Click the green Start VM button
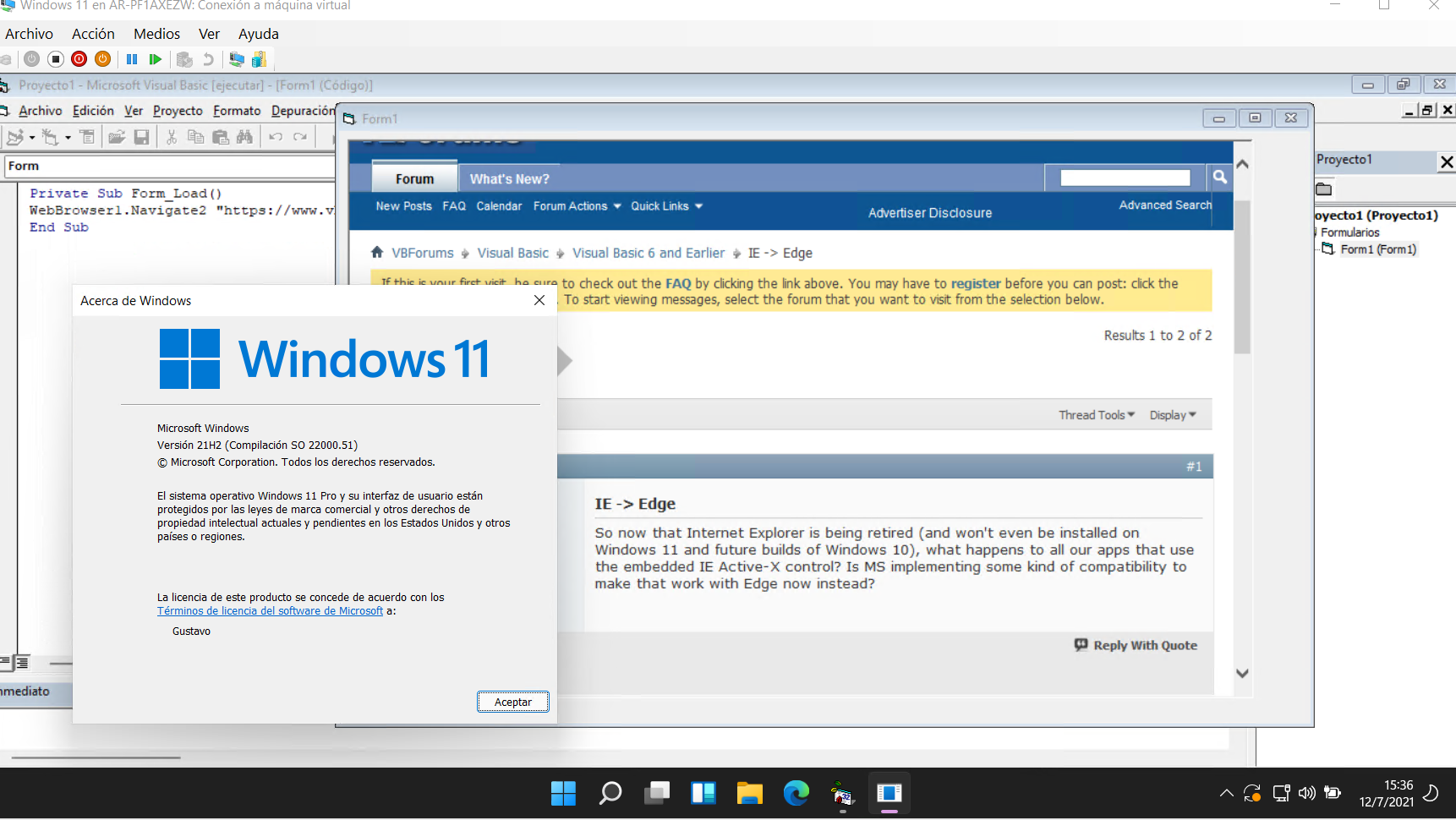 coord(155,59)
